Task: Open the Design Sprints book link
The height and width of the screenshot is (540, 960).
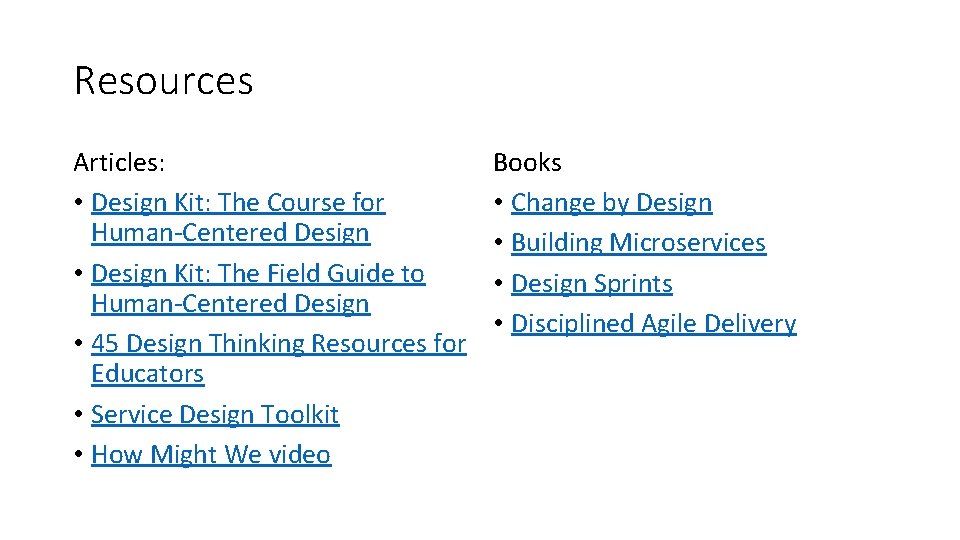Action: [591, 284]
